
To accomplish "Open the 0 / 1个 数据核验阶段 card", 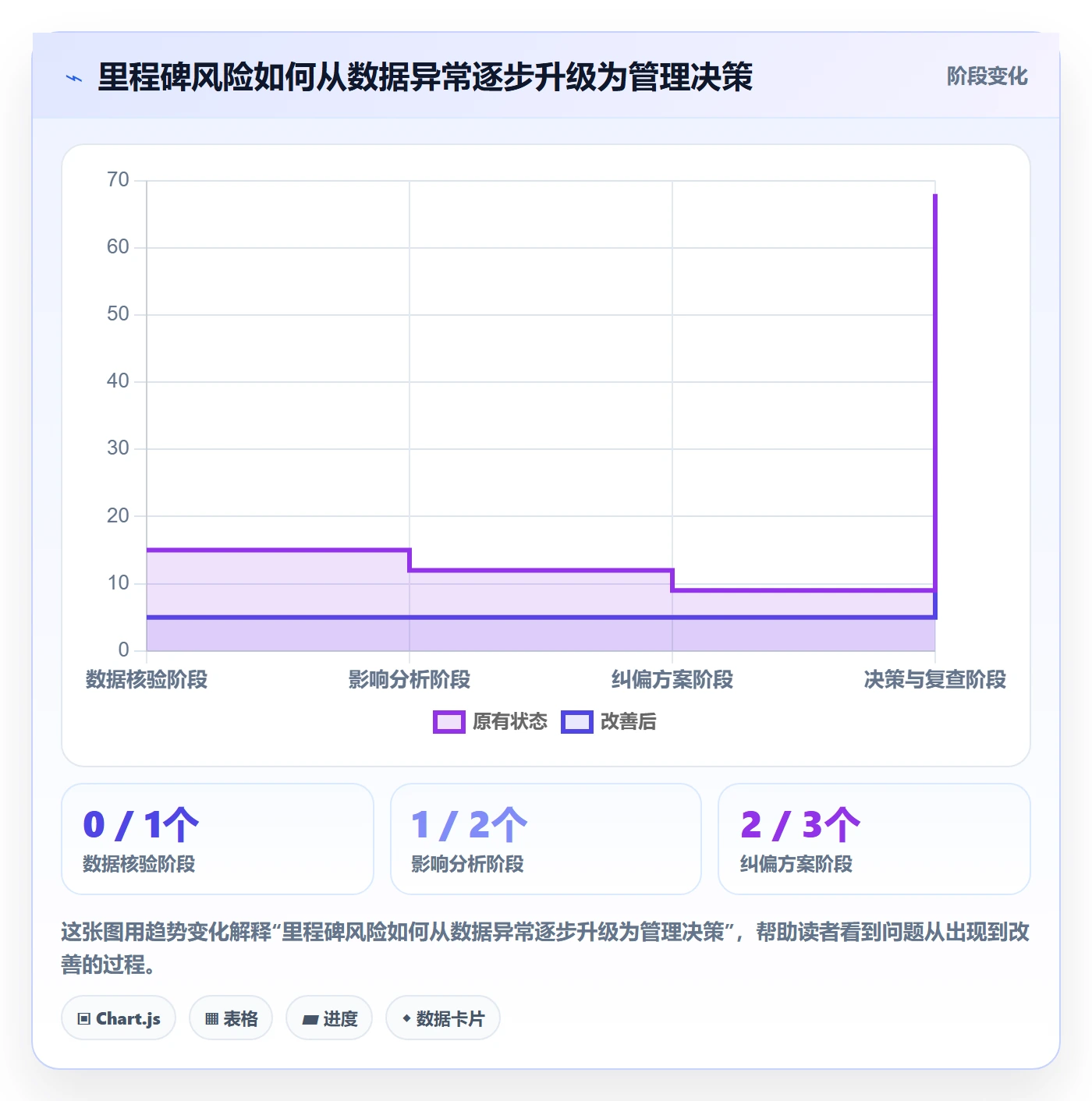I will [x=218, y=839].
